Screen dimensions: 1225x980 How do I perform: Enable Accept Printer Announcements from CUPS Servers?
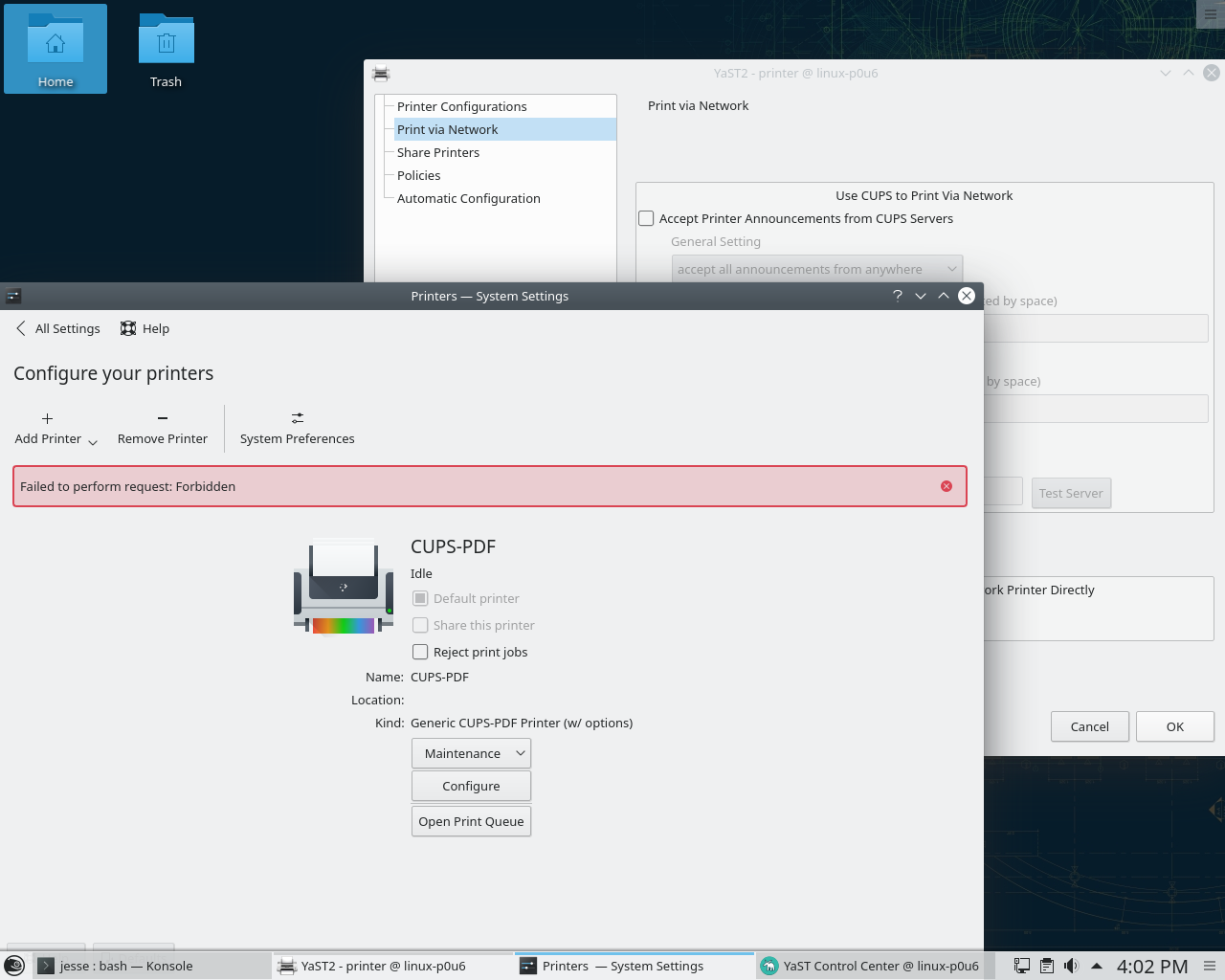pos(647,218)
